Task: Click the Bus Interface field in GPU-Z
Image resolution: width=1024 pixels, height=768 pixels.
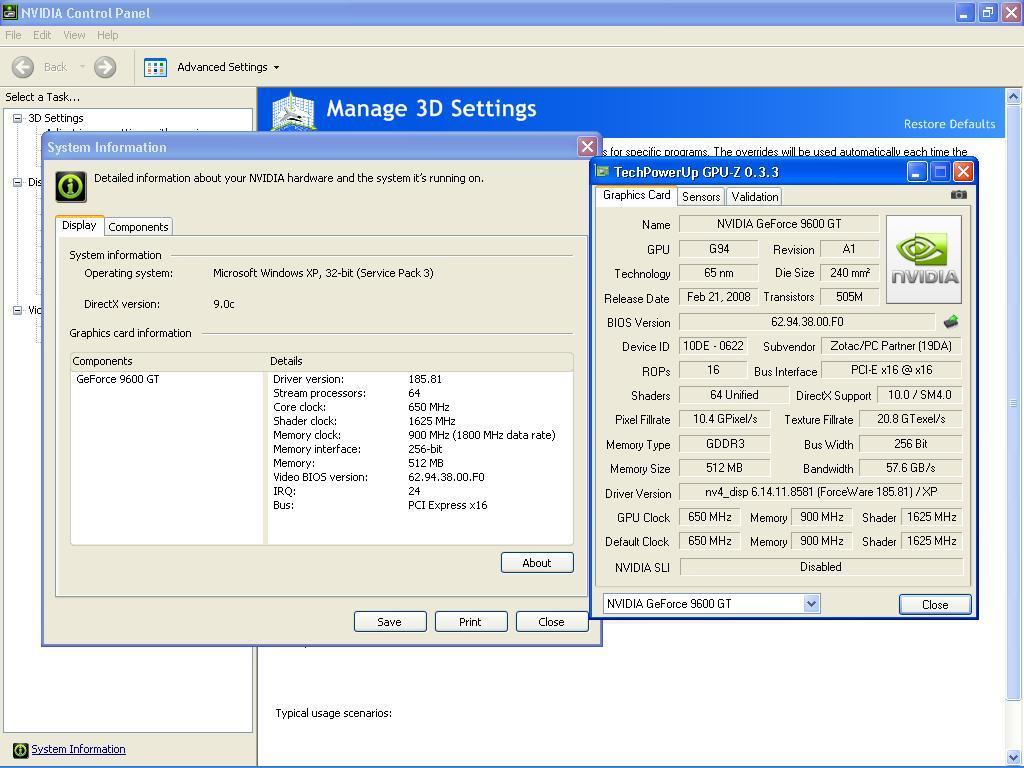Action: (891, 370)
